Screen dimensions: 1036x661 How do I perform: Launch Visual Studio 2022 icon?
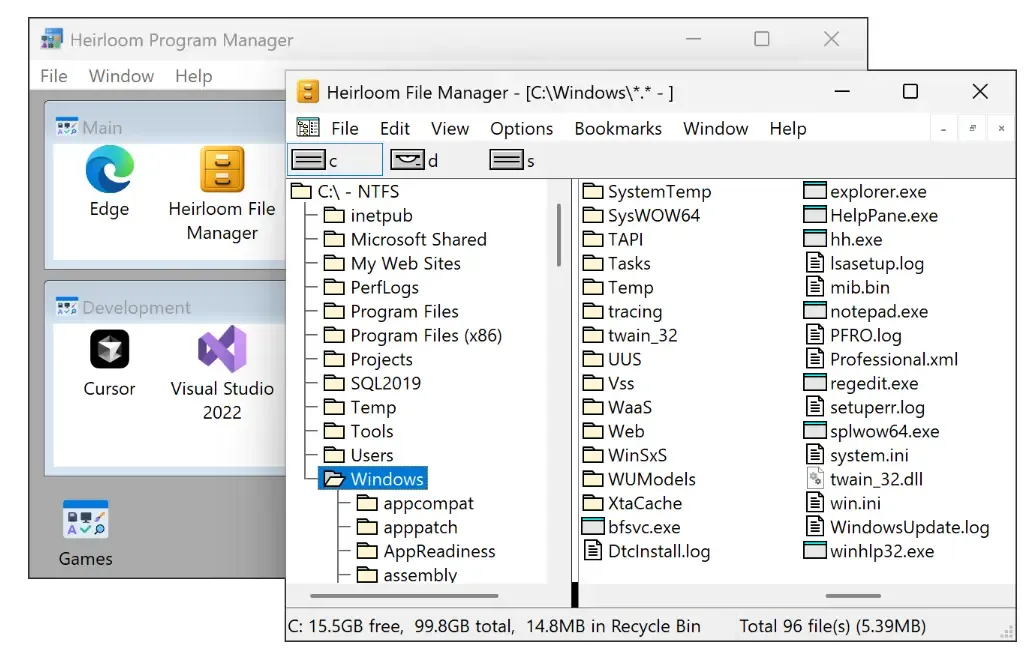(x=222, y=348)
